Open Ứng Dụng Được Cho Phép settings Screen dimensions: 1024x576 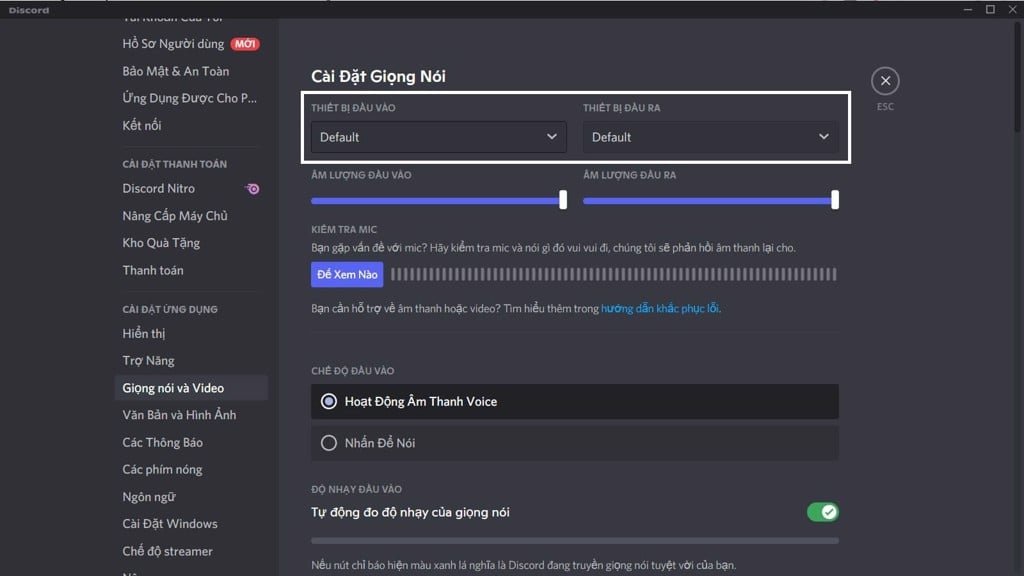tap(191, 98)
